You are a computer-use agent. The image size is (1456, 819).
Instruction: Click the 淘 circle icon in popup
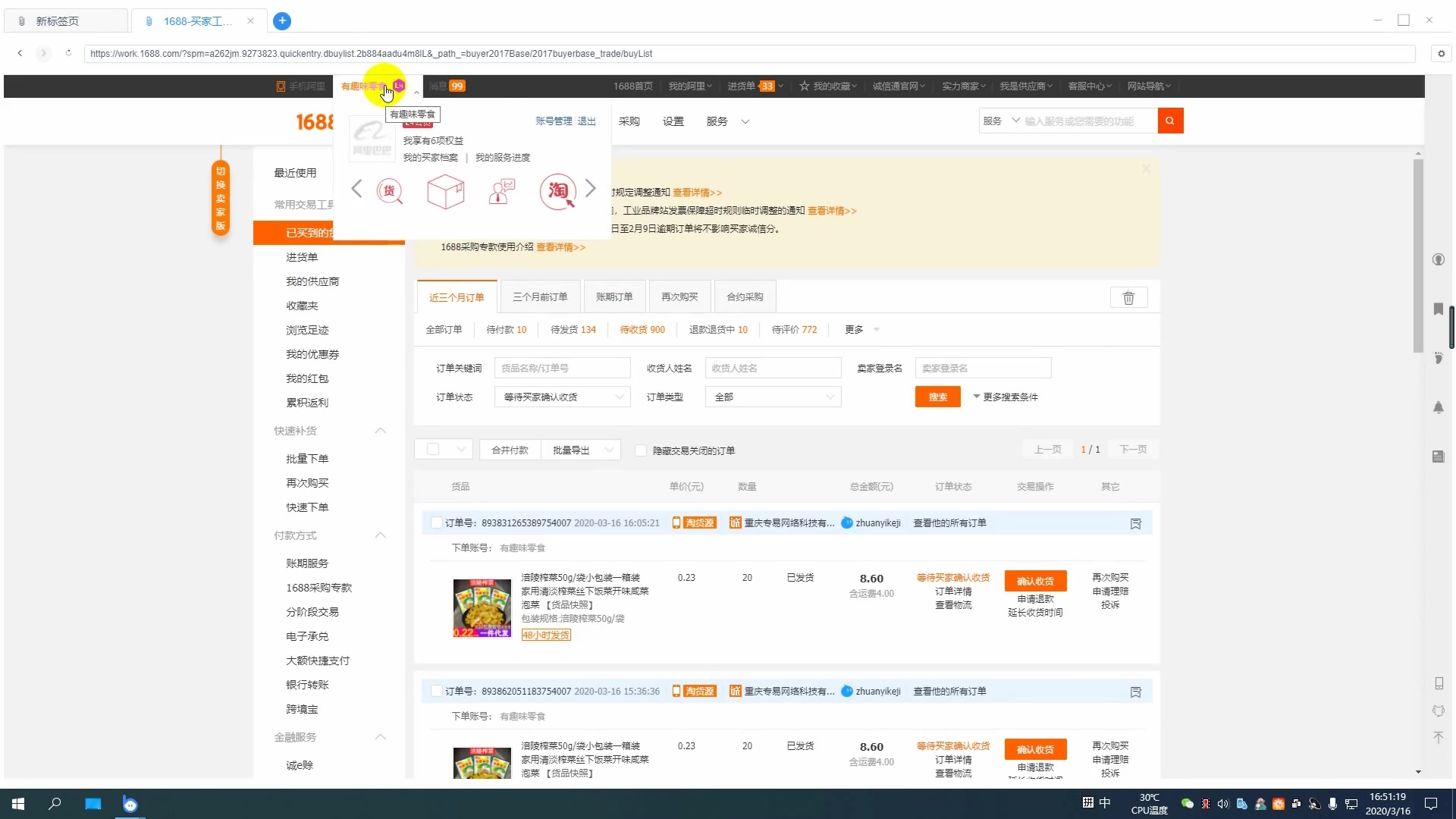(x=559, y=191)
